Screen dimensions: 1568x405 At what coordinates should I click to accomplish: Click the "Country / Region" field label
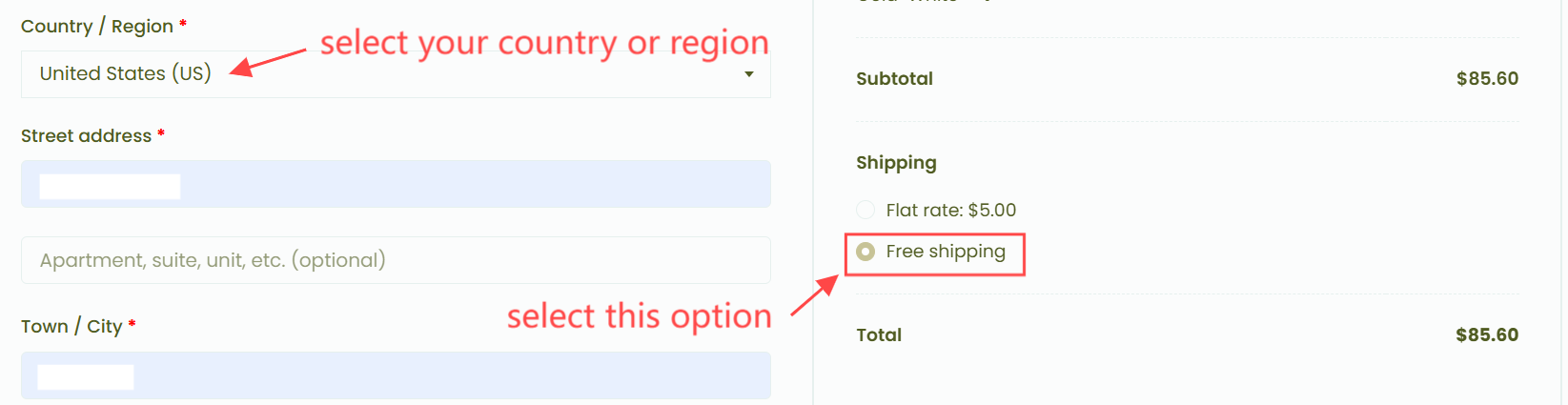97,27
